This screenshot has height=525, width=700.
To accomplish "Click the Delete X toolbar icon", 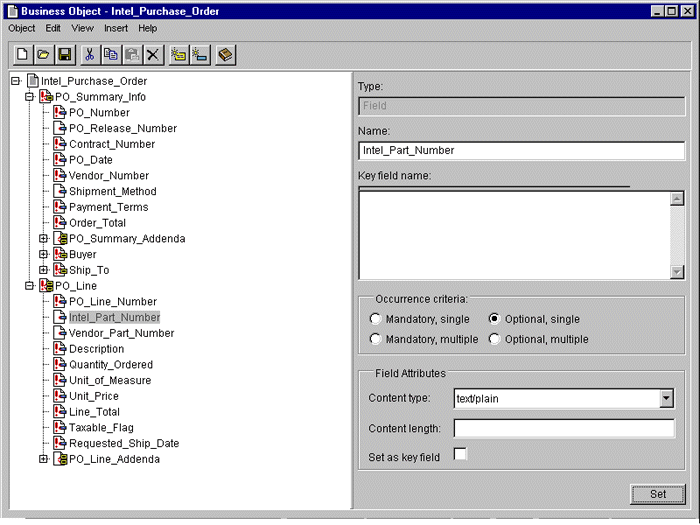I will pyautogui.click(x=153, y=55).
